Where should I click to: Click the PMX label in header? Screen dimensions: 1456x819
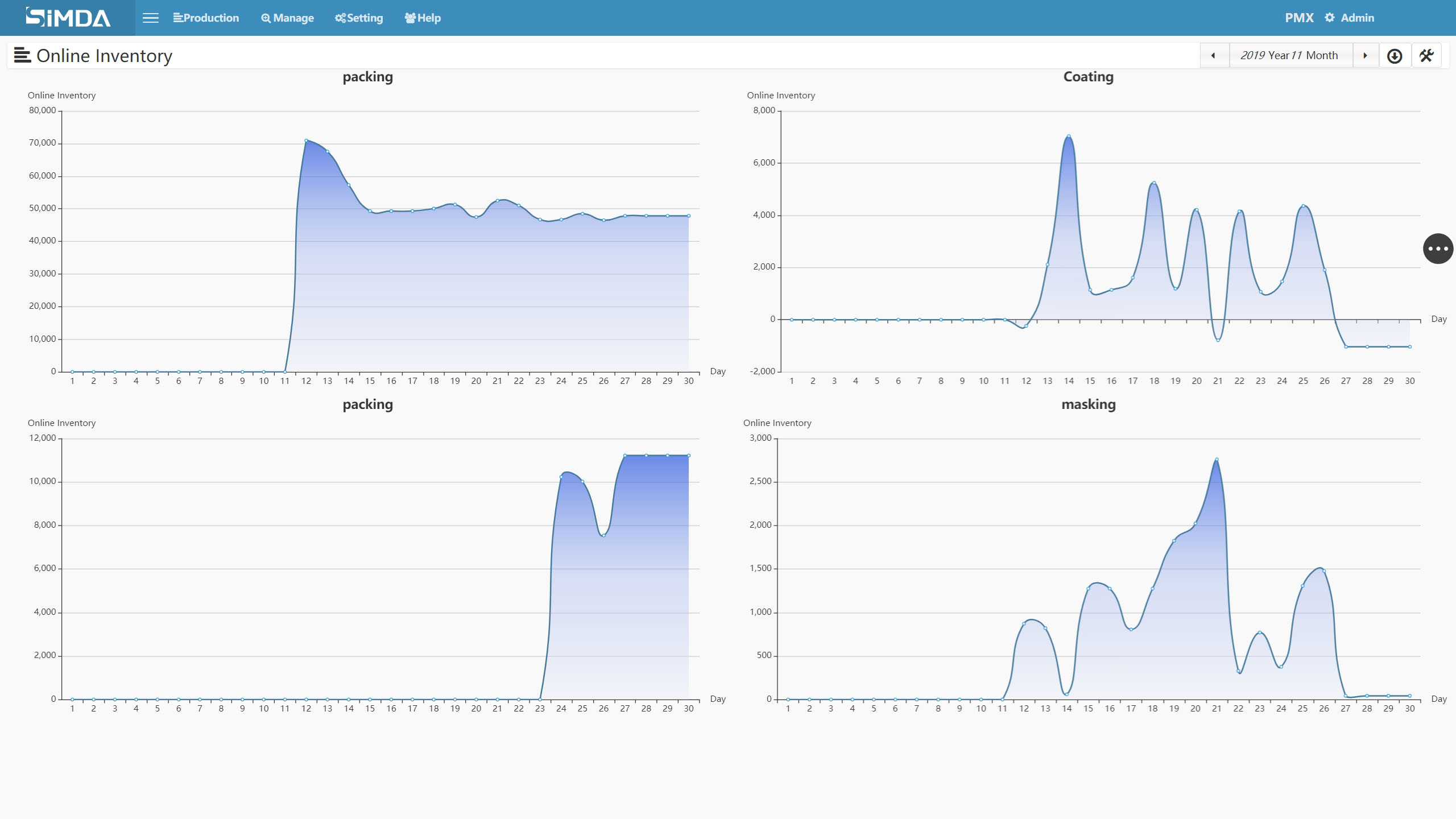(x=1299, y=18)
